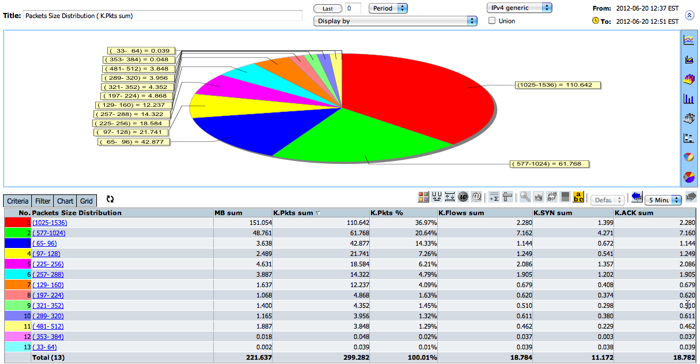Click the refresh arrows icon beside Grid tab
700x364 pixels.
click(110, 199)
